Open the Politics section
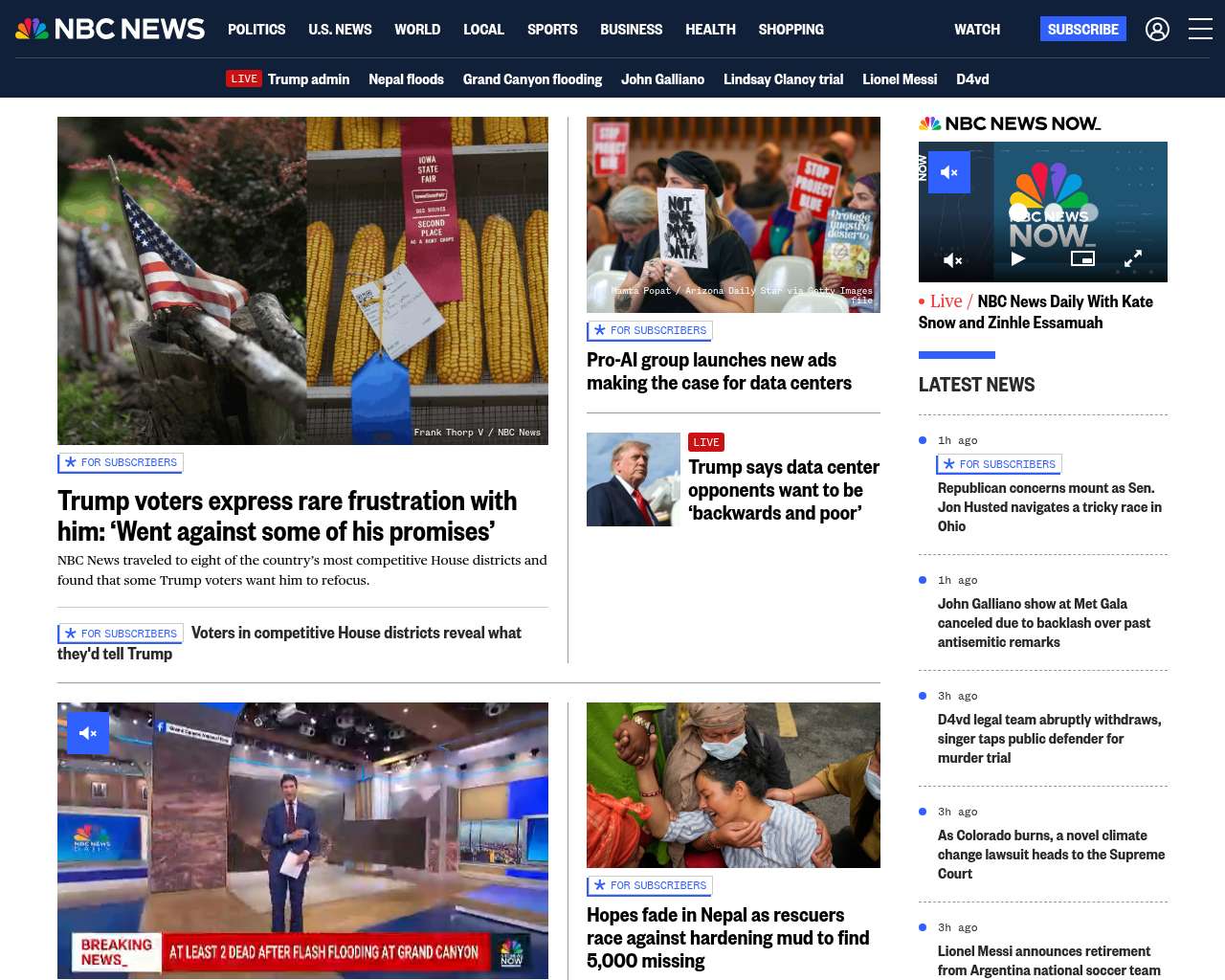The image size is (1225, 980). 256,30
